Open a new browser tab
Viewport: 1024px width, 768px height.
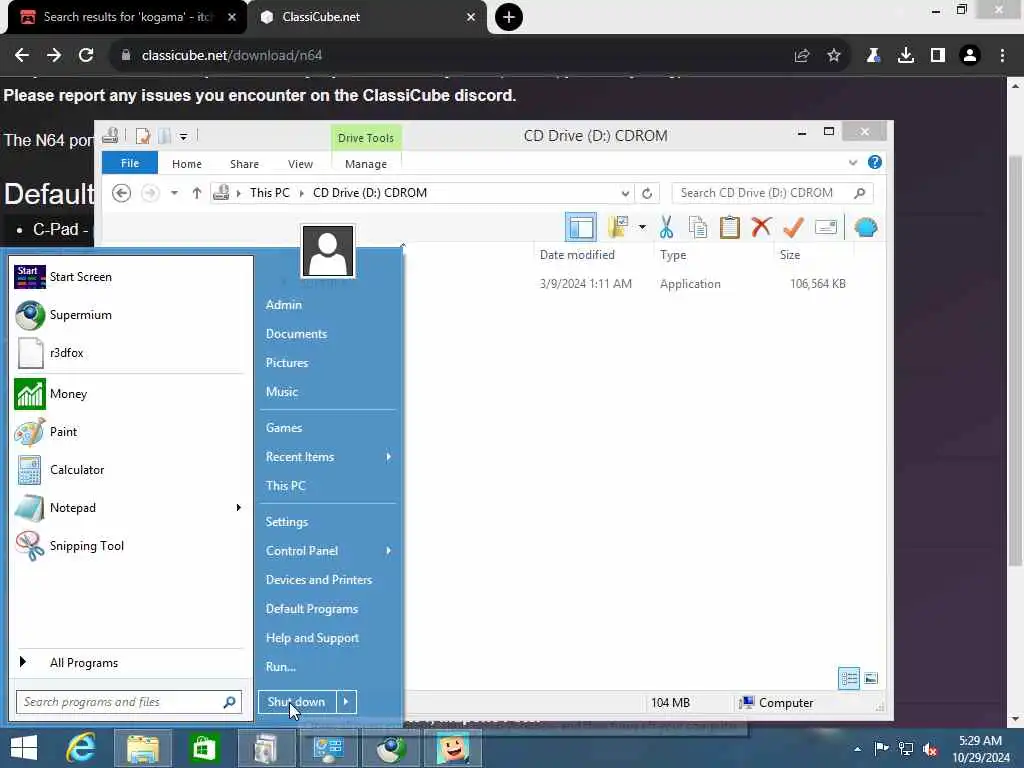coord(508,17)
